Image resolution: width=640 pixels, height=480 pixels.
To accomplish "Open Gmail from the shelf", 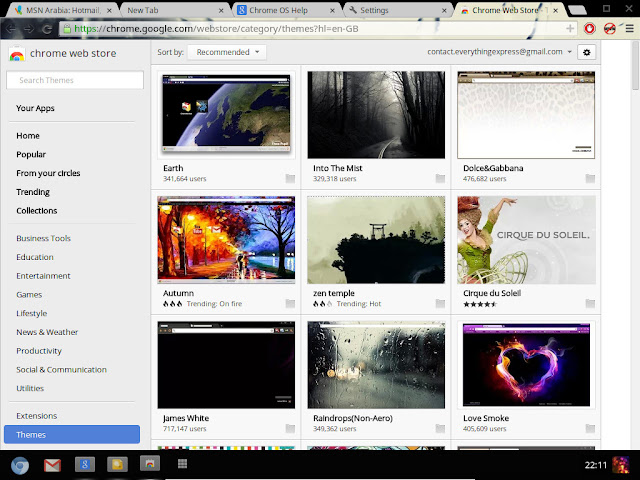I will click(52, 465).
